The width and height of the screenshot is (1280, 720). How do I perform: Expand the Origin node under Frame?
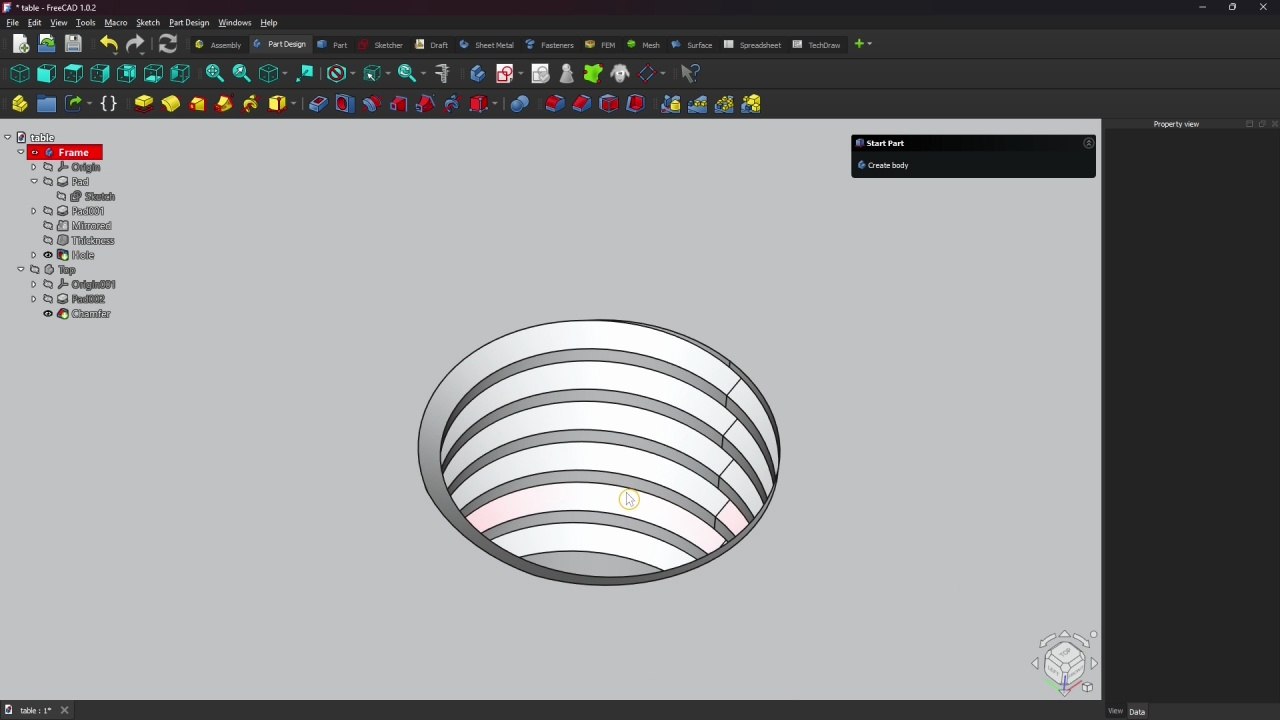34,167
